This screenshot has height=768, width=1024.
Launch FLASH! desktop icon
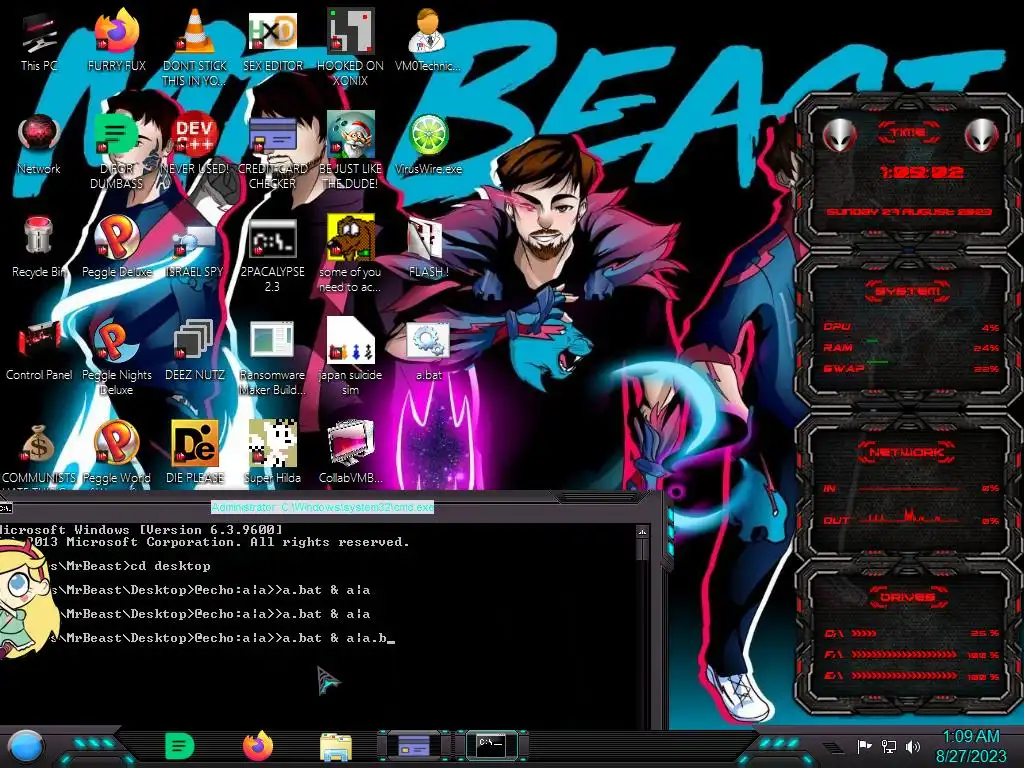(428, 248)
